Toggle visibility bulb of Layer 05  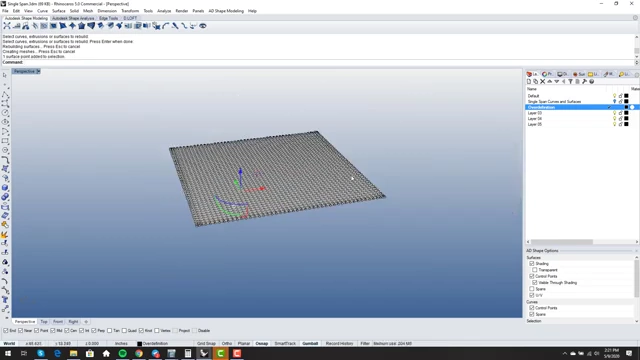point(614,124)
